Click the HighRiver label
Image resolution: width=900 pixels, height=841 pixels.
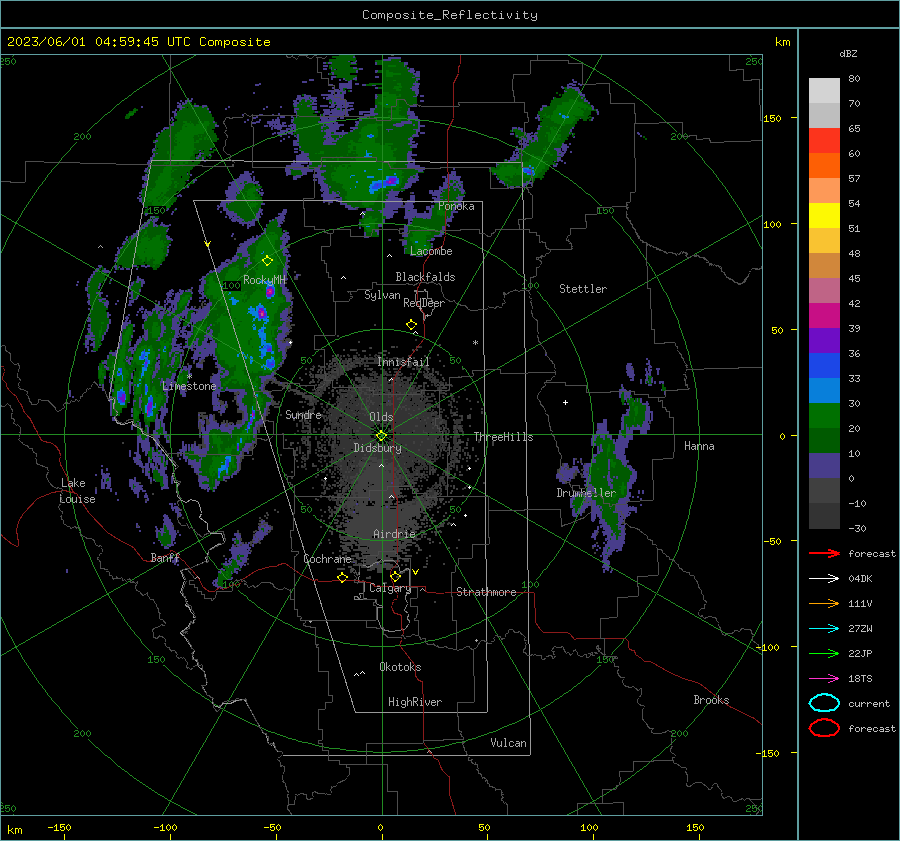tap(415, 702)
